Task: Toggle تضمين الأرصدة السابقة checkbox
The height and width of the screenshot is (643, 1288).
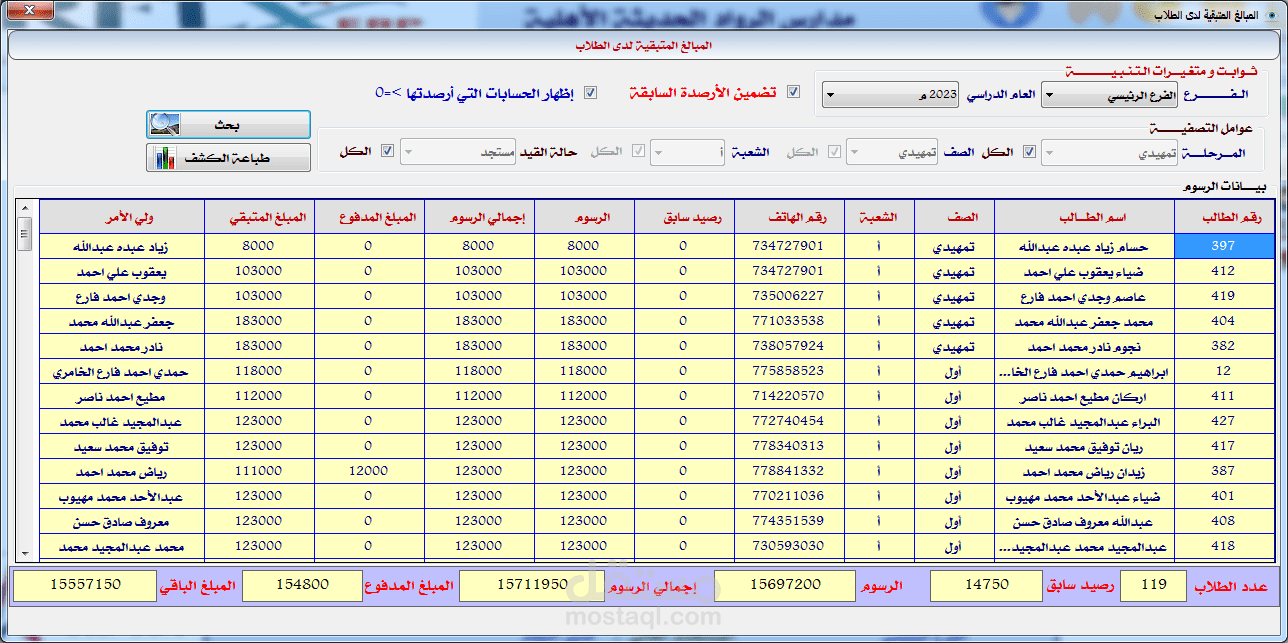Action: coord(794,92)
